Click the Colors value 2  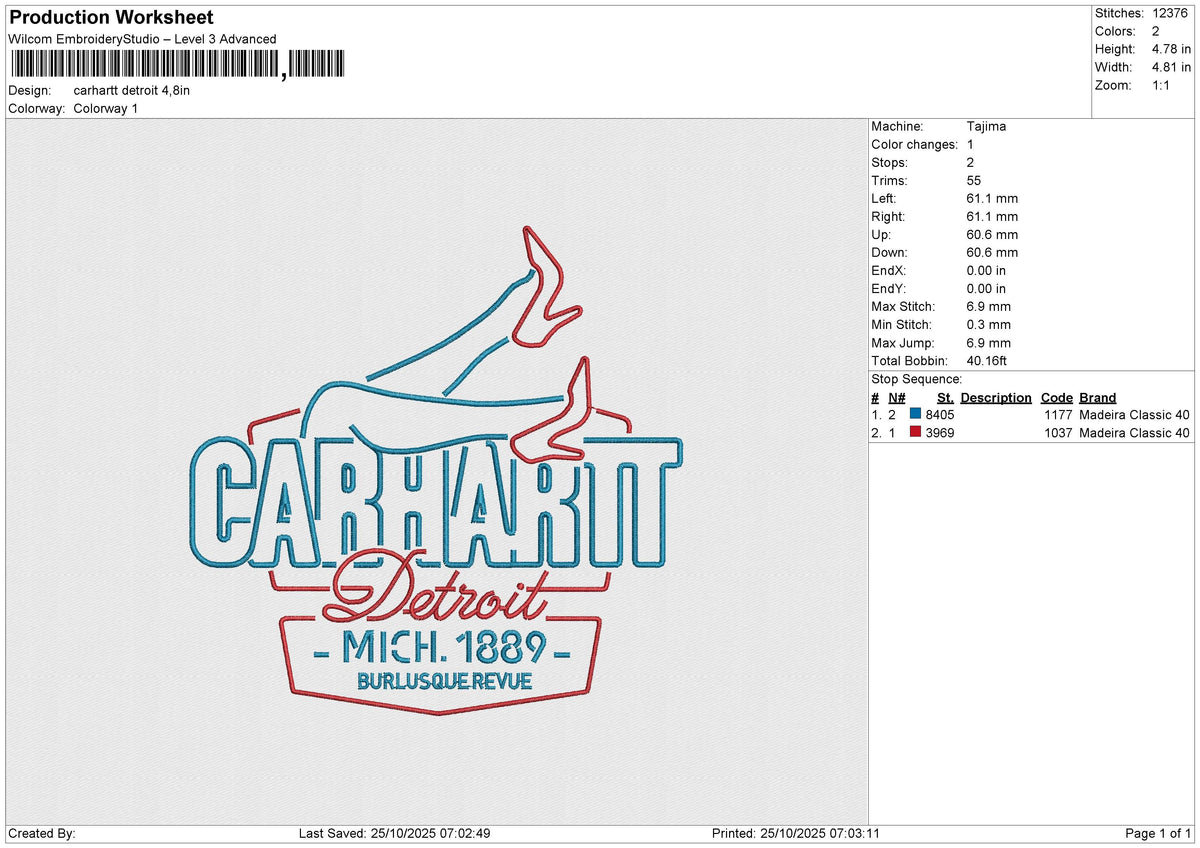[x=1156, y=31]
